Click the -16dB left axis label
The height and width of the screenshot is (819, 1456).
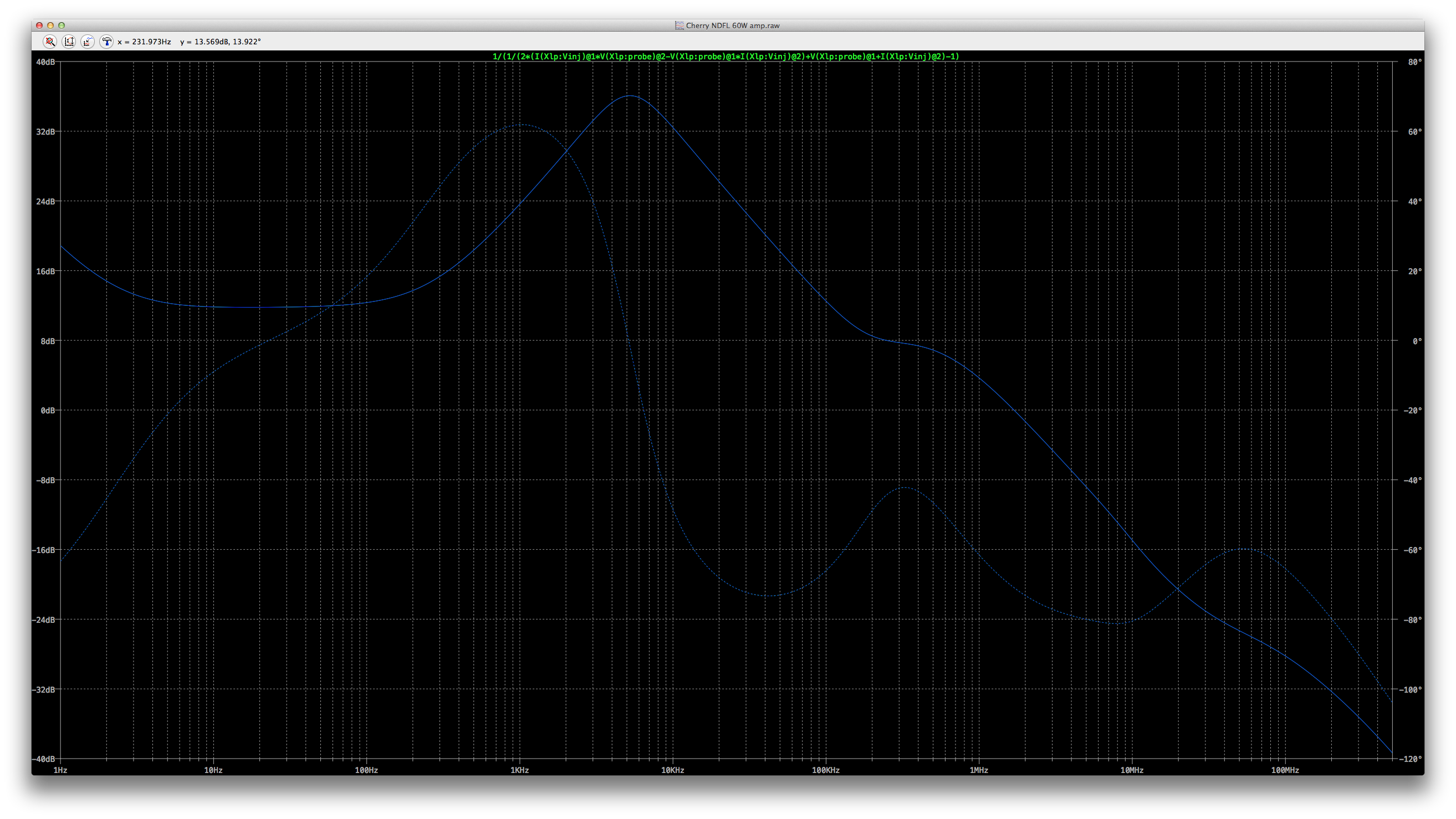click(x=44, y=550)
